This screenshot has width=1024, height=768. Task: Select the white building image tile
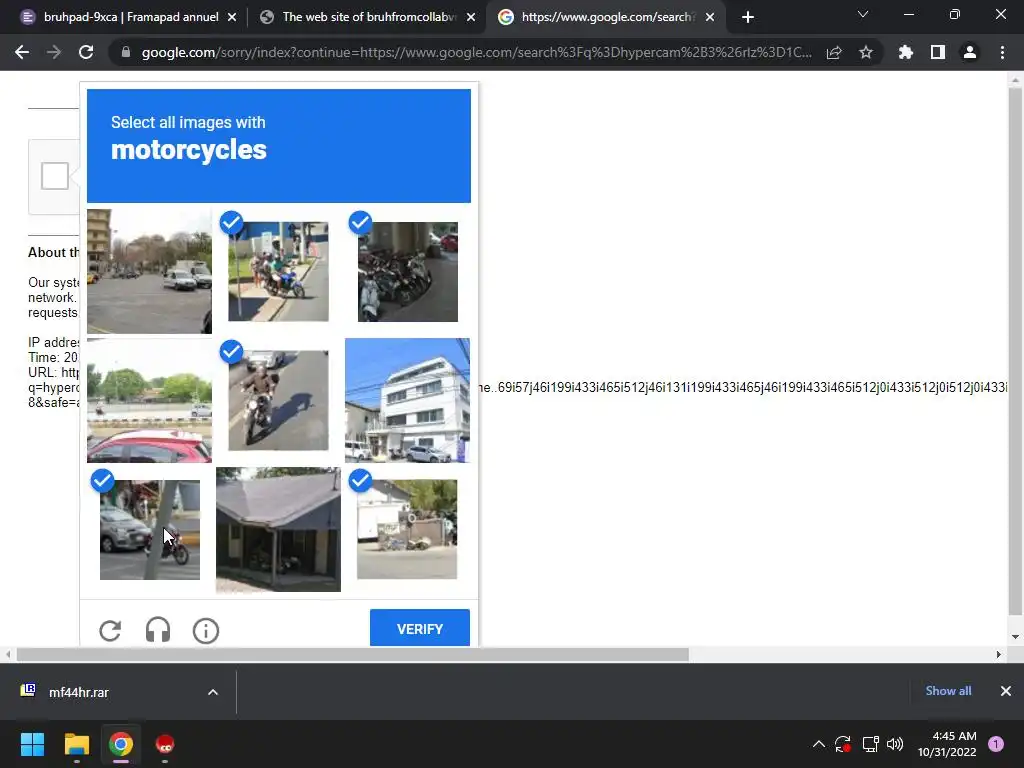[x=408, y=400]
